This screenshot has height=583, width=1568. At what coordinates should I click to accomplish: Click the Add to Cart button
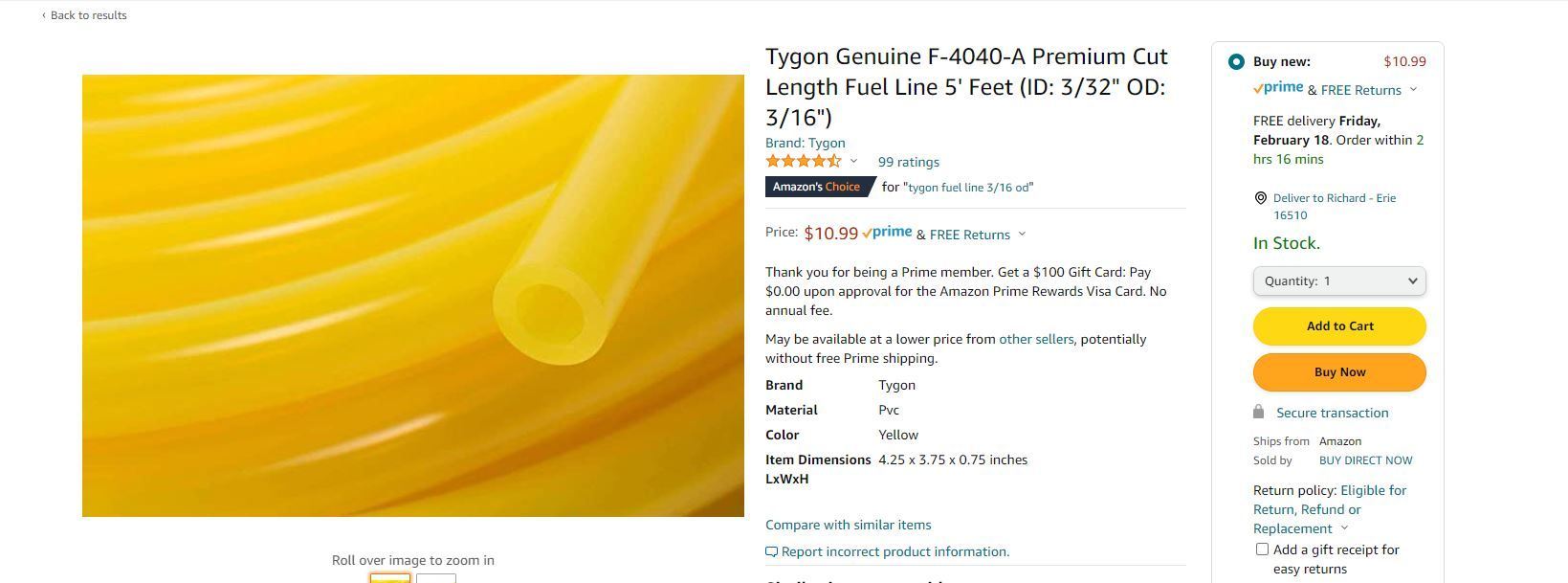coord(1339,326)
